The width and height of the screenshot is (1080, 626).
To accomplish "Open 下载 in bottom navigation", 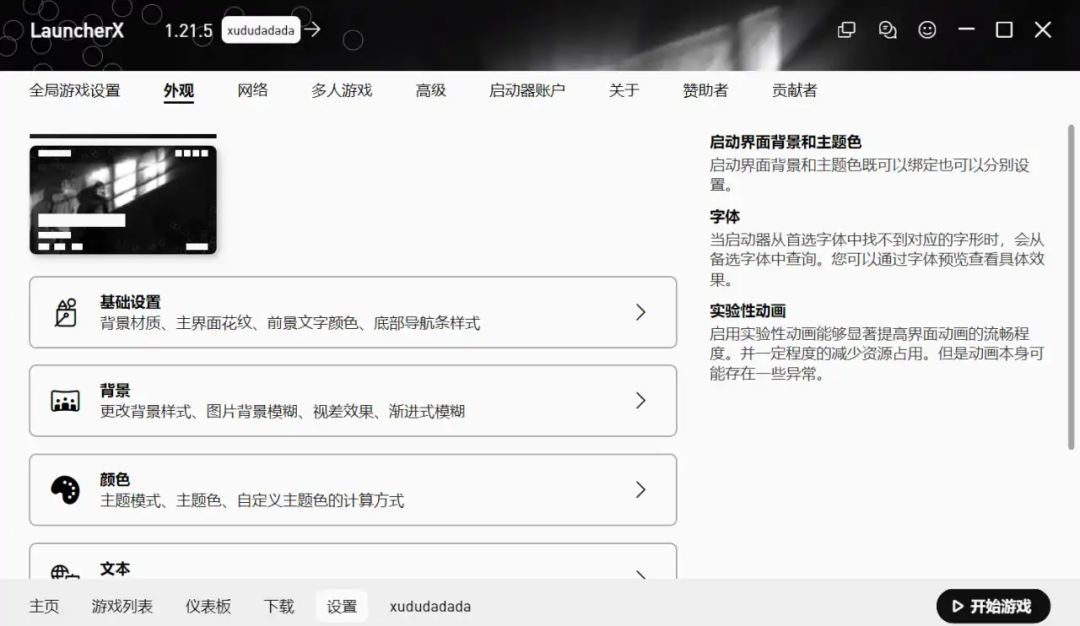I will coord(279,606).
